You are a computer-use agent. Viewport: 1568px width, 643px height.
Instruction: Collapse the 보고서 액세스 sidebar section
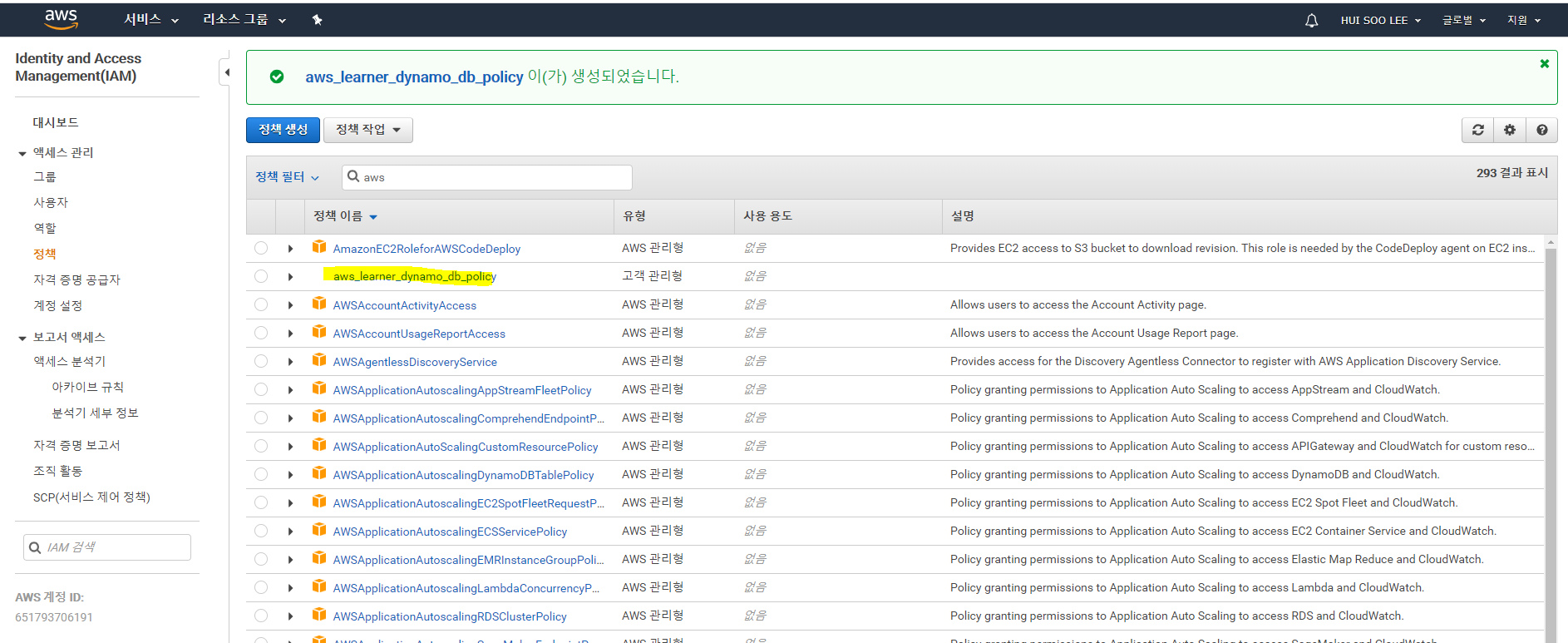coord(22,338)
